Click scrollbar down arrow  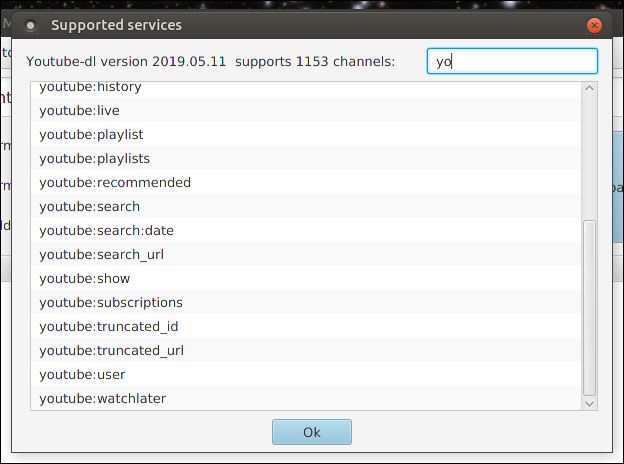pos(589,402)
